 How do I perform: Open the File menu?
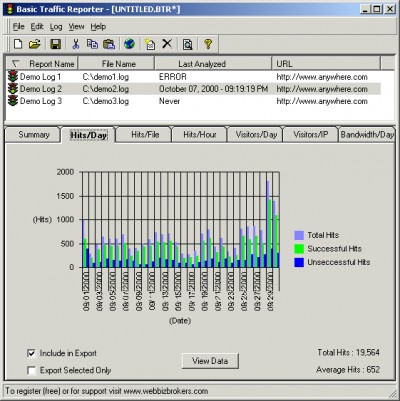click(x=19, y=27)
